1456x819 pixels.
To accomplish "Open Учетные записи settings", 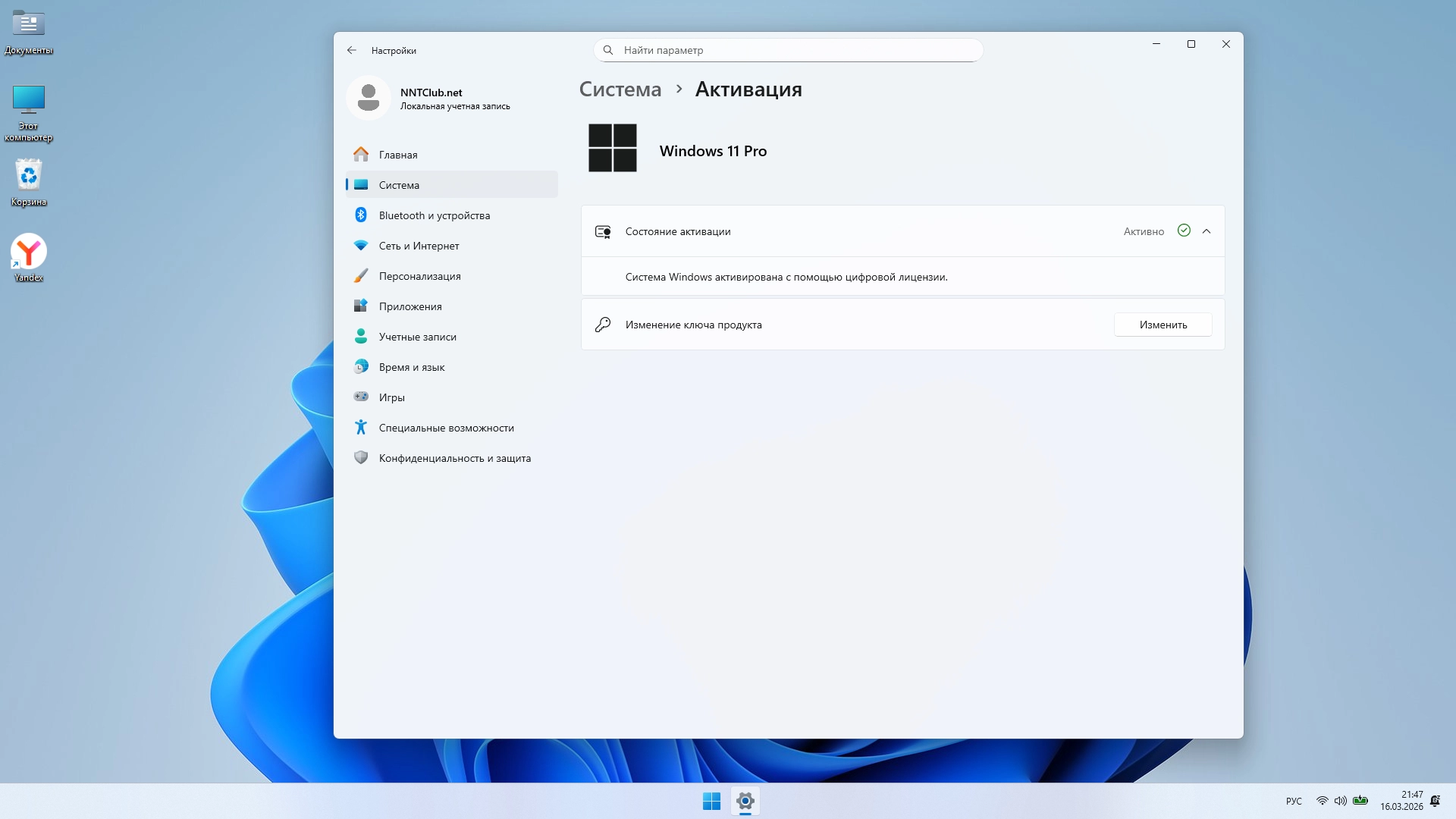I will tap(417, 337).
